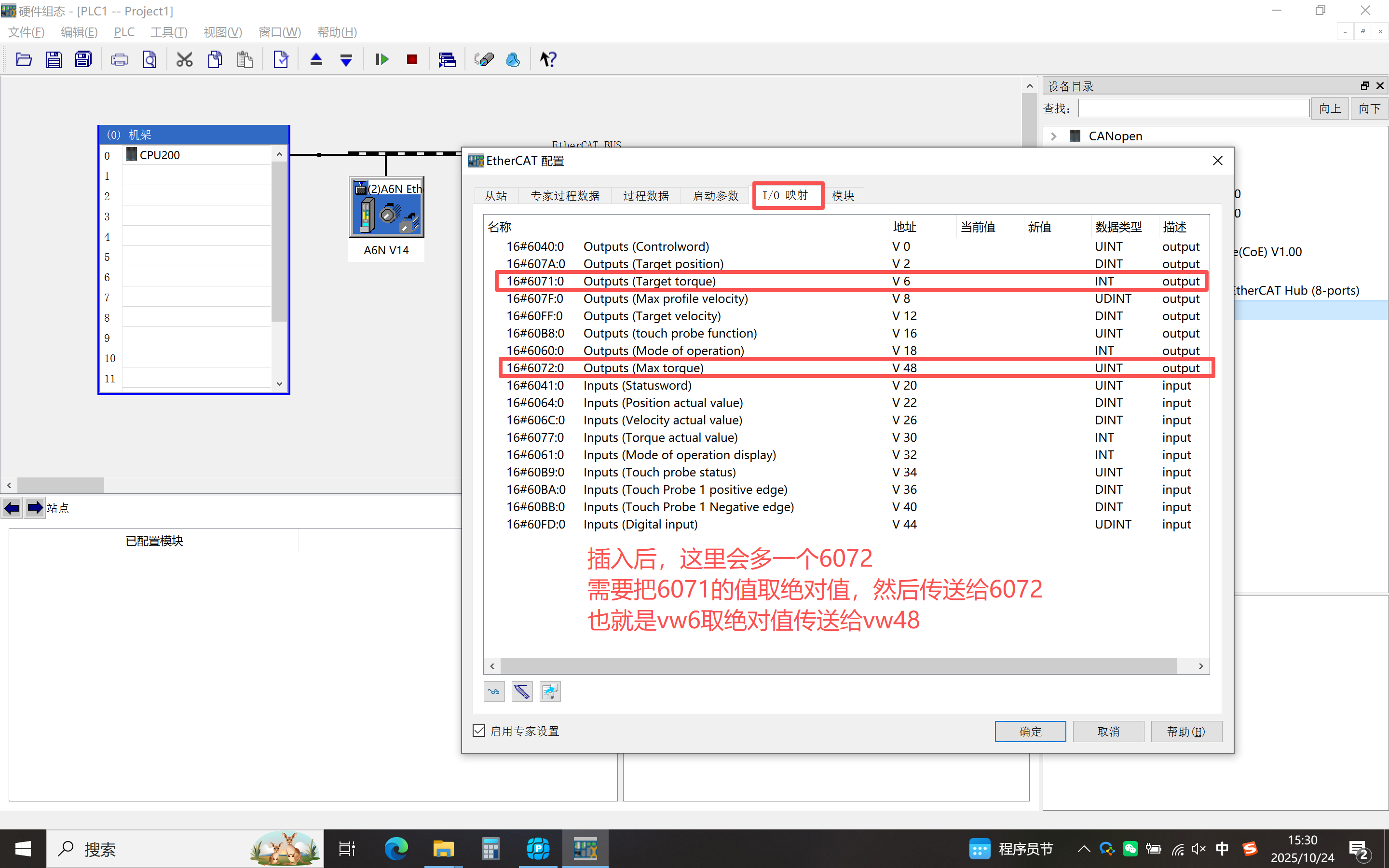Open the 工具(T) menu
1389x868 pixels.
tap(169, 32)
